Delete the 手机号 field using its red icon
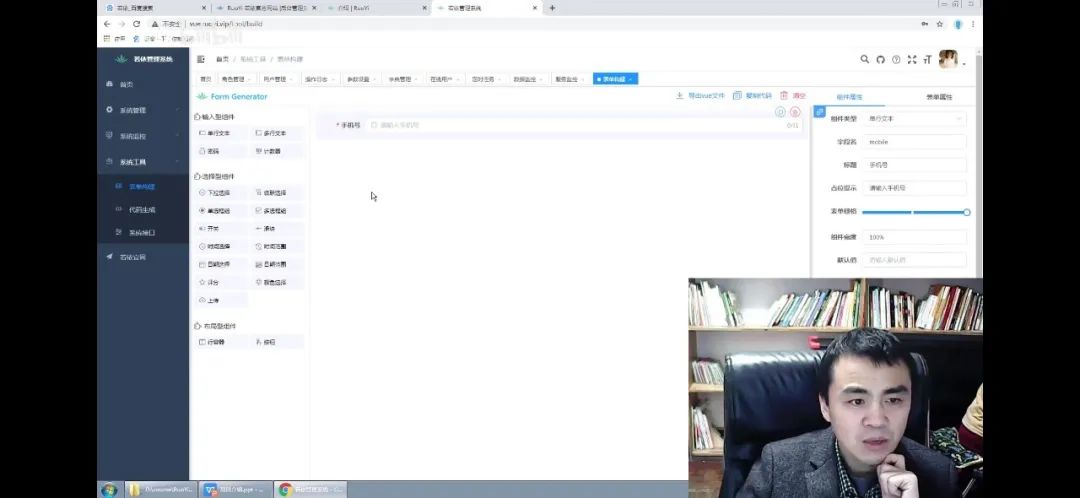 click(795, 112)
